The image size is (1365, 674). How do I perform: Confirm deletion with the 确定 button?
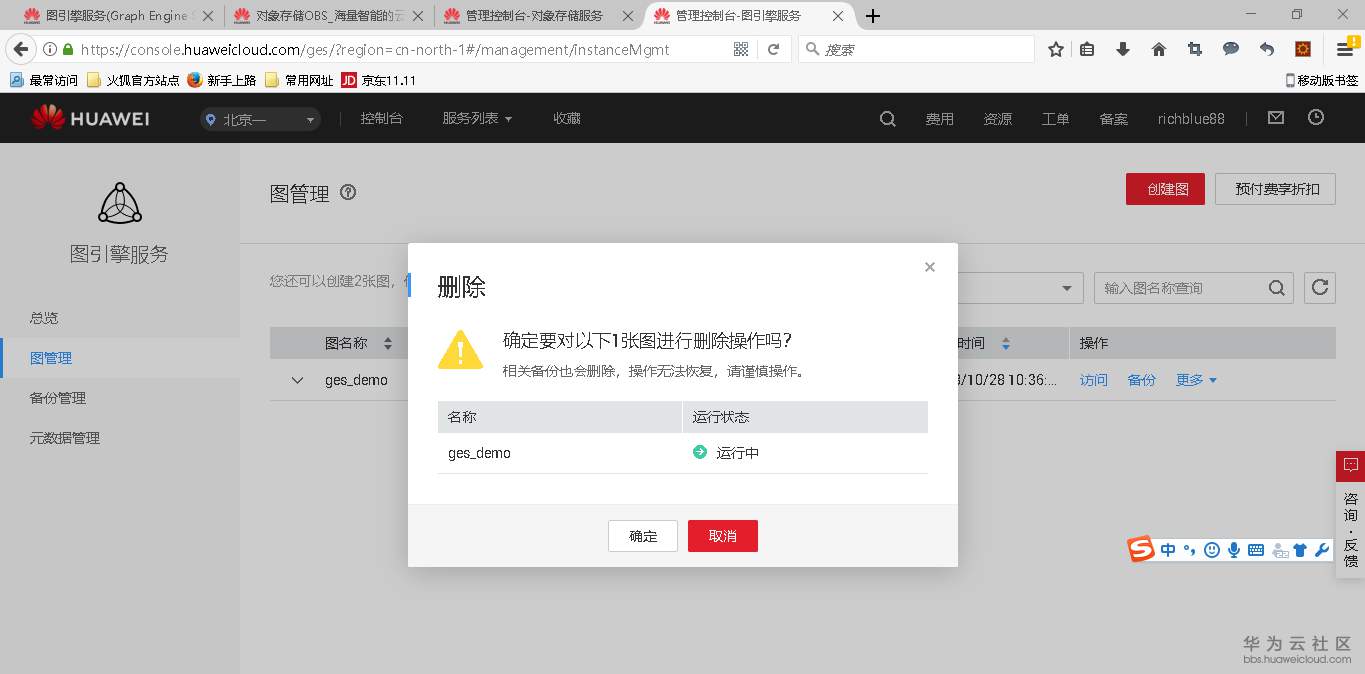pyautogui.click(x=642, y=535)
